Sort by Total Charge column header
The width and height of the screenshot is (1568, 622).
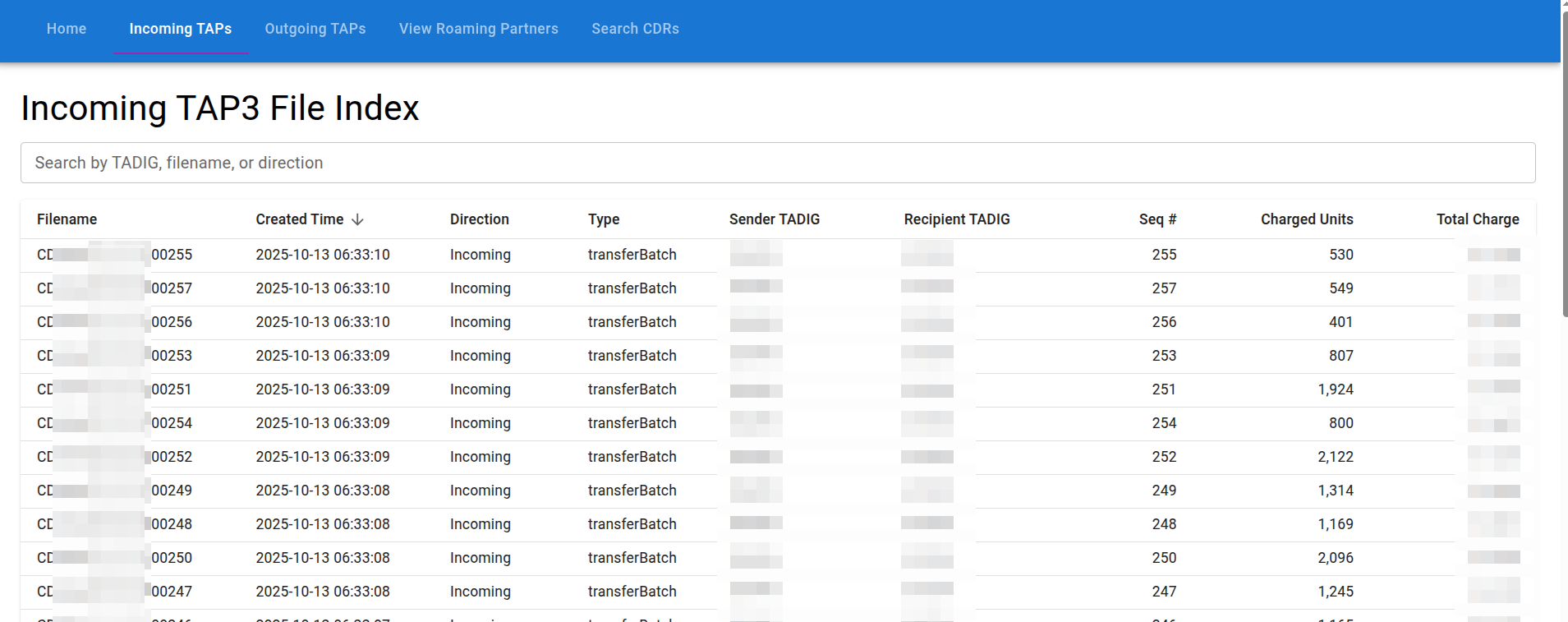pos(1477,219)
